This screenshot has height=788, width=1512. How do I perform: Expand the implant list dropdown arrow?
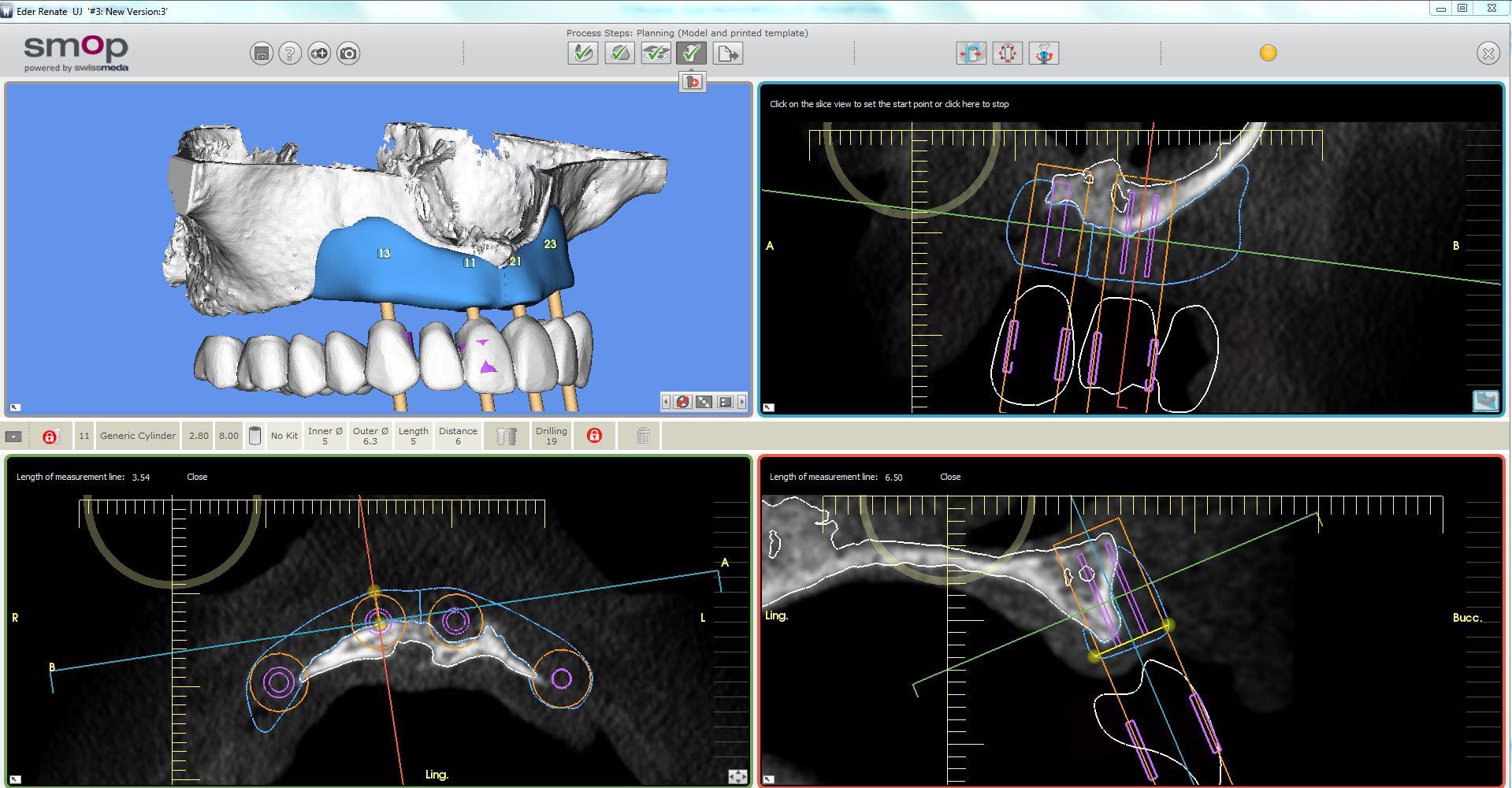pos(13,436)
